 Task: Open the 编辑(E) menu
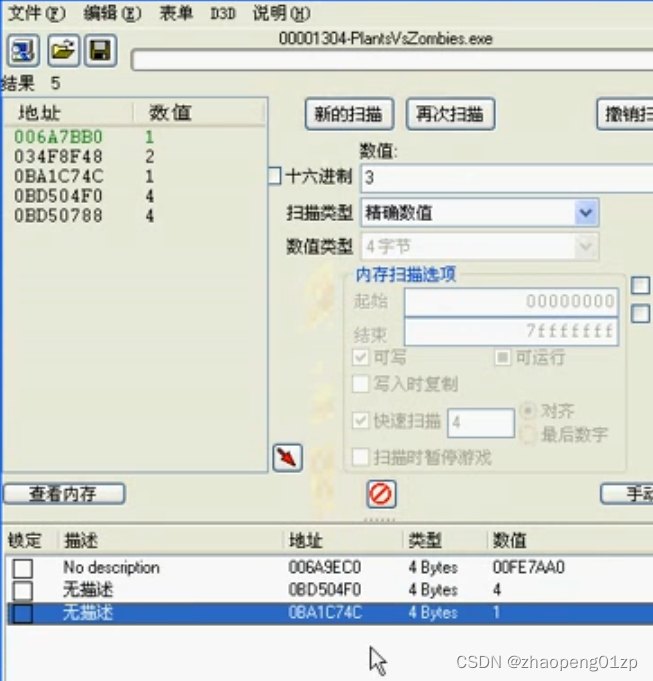[112, 13]
